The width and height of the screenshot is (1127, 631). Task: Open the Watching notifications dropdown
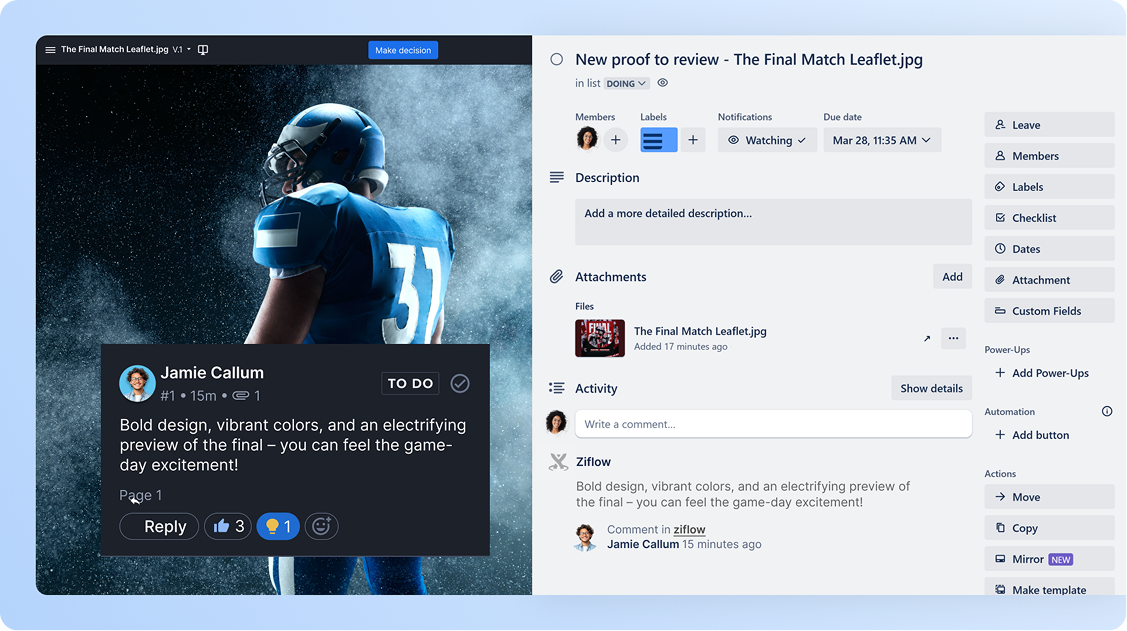click(767, 140)
